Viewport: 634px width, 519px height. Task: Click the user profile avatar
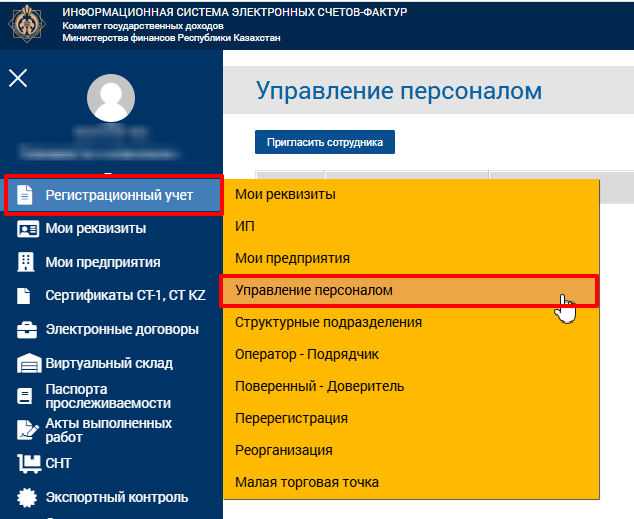coord(111,98)
